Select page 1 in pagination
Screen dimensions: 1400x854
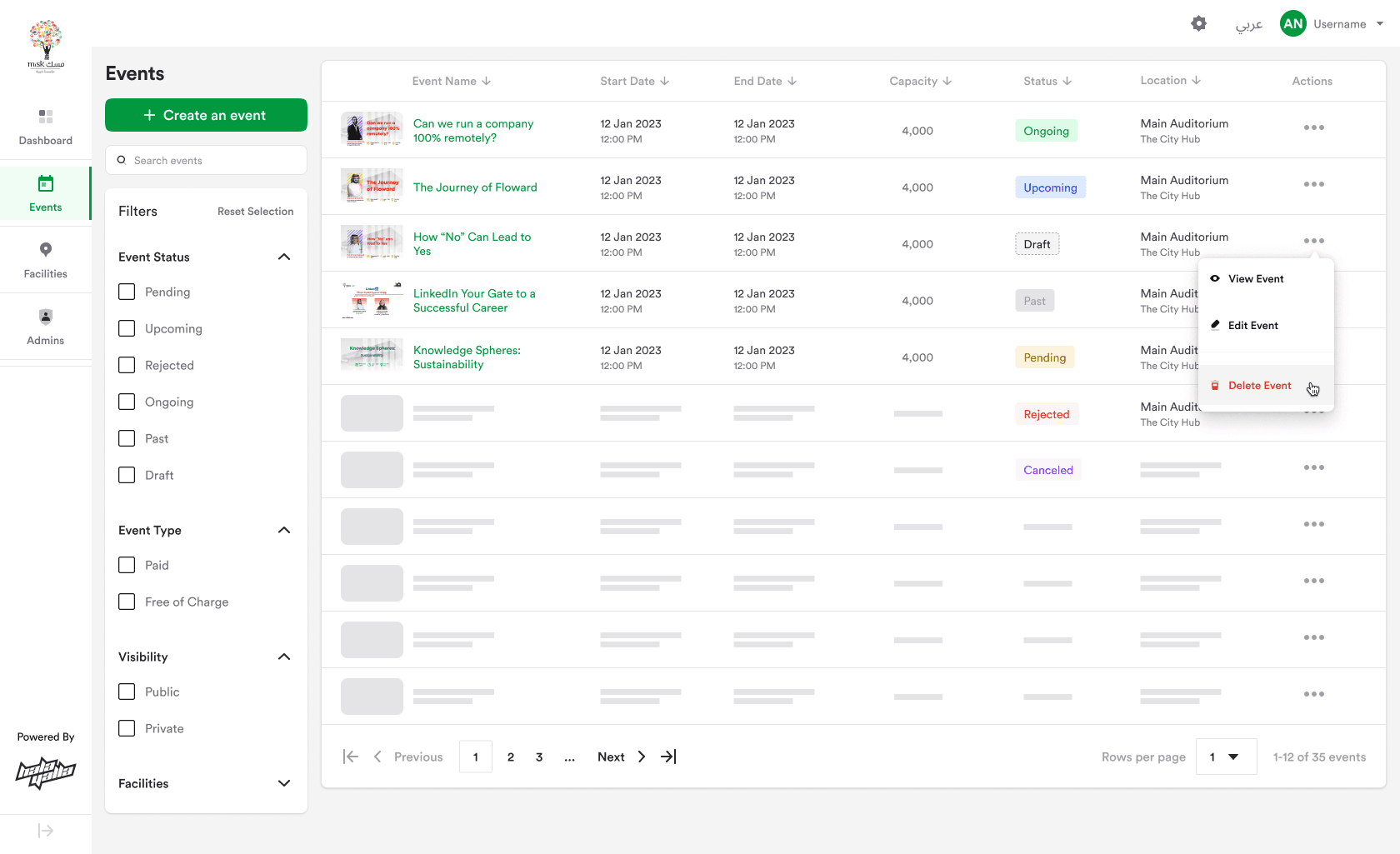tap(476, 757)
